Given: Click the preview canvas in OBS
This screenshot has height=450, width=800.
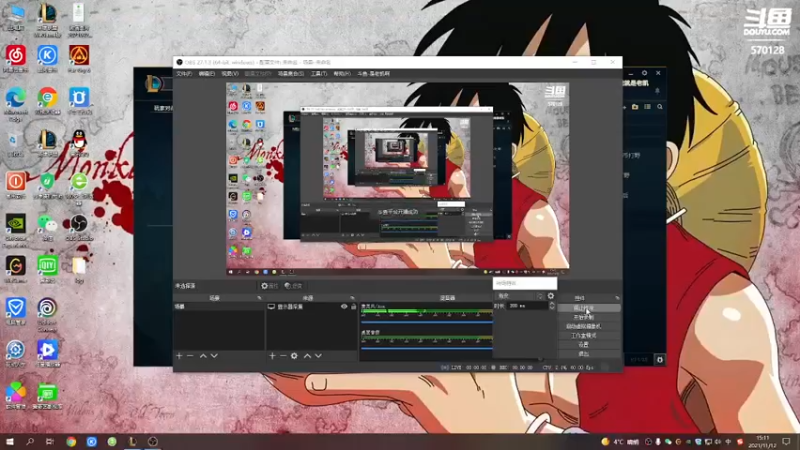Looking at the screenshot, I should [x=397, y=179].
